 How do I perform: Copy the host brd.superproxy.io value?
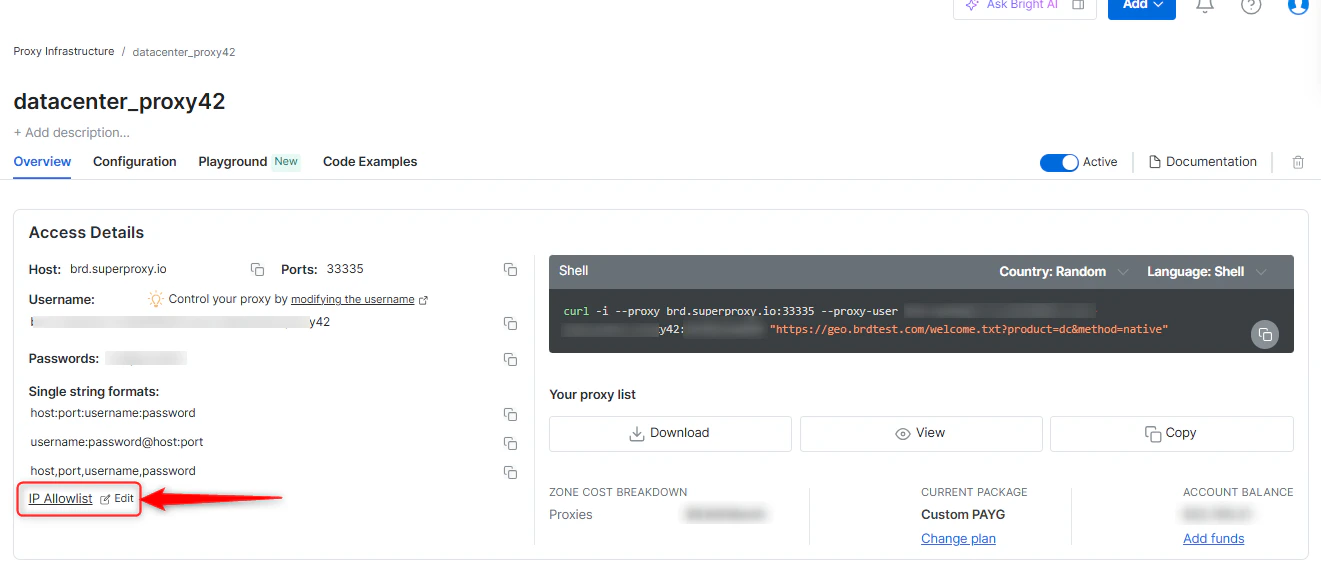coord(257,269)
